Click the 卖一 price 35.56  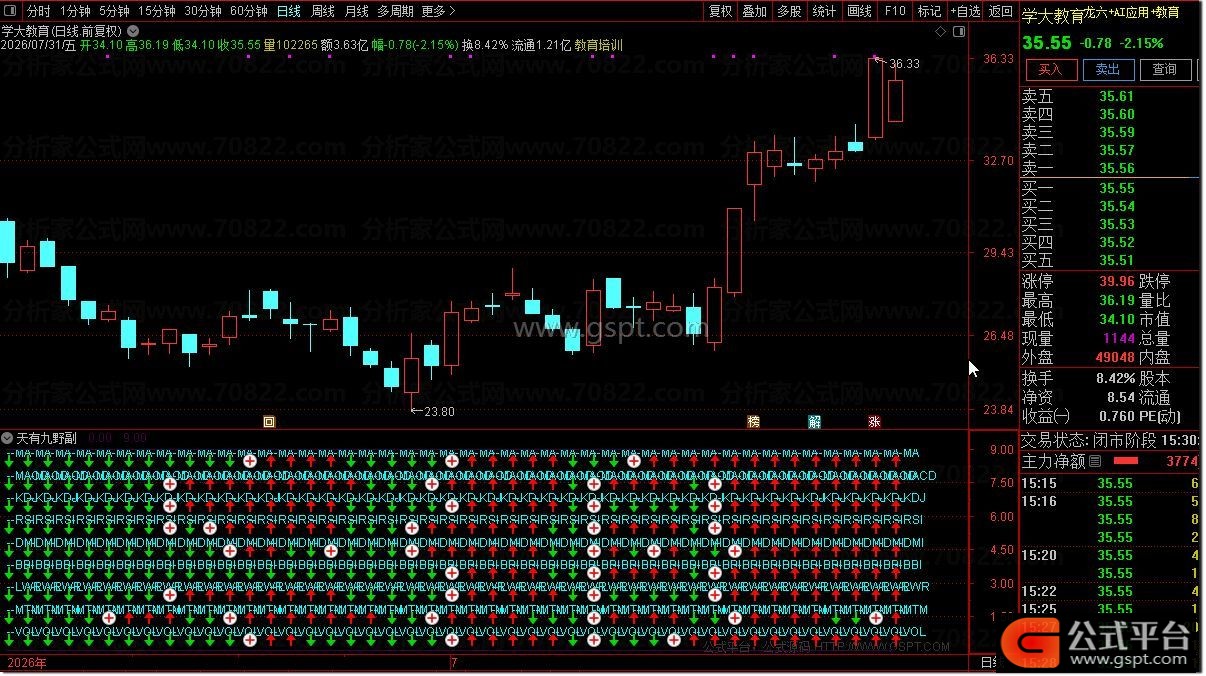pos(1117,168)
